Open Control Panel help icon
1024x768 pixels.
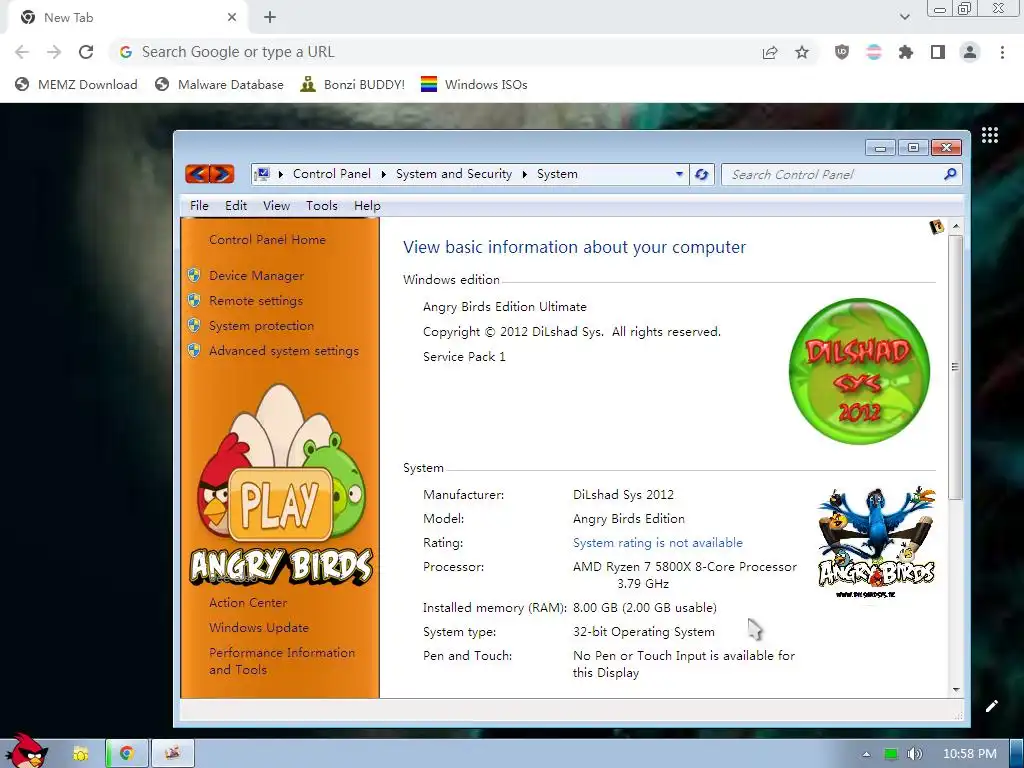click(936, 227)
